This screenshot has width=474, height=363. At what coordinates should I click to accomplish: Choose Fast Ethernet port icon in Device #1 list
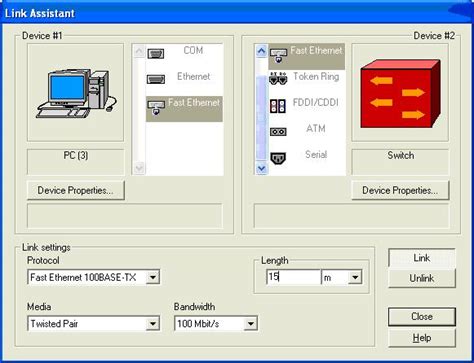[x=156, y=108]
